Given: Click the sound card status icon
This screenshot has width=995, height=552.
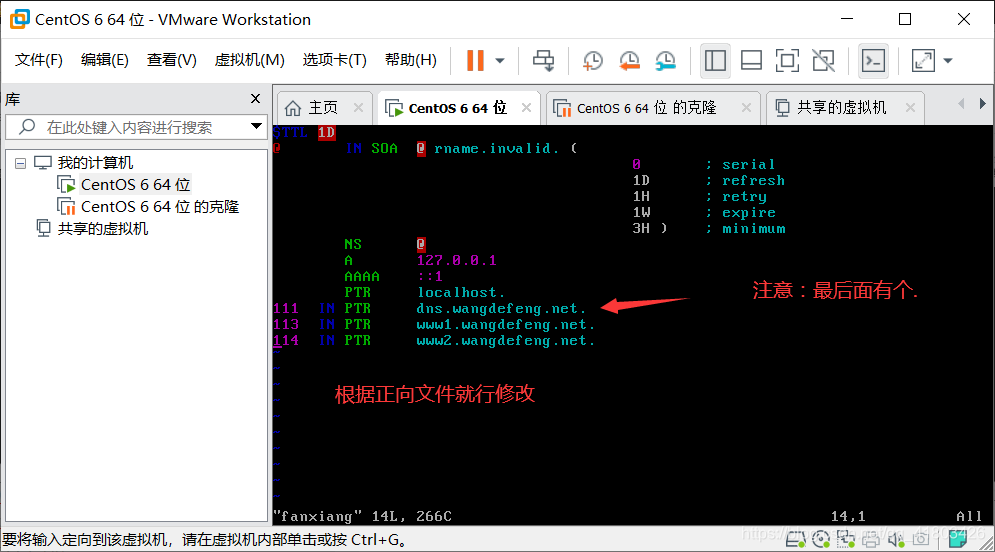Looking at the screenshot, I should [895, 539].
